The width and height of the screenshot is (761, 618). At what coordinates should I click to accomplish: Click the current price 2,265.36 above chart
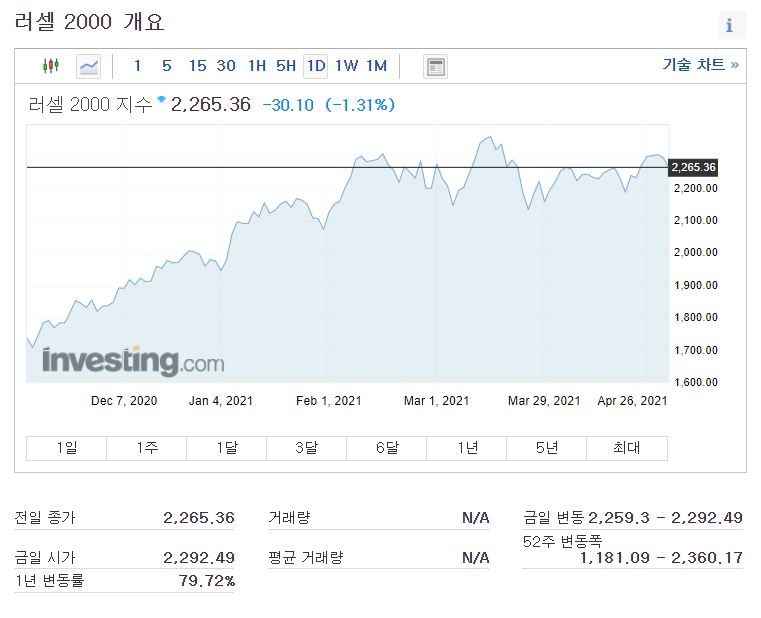coord(211,104)
